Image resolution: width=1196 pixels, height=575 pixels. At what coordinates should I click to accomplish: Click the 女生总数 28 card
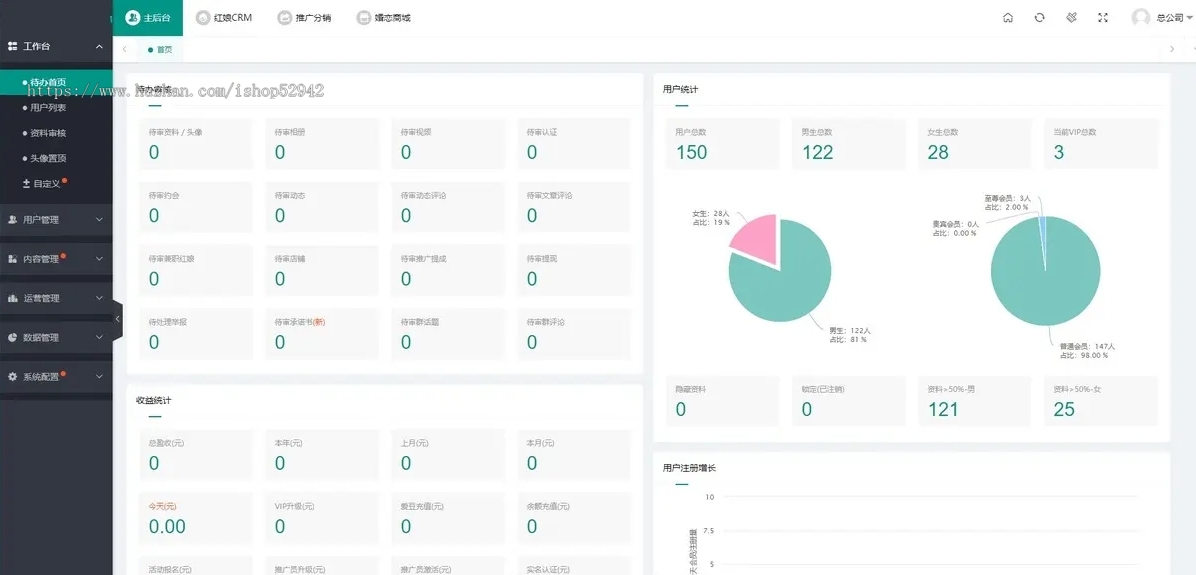pos(975,143)
